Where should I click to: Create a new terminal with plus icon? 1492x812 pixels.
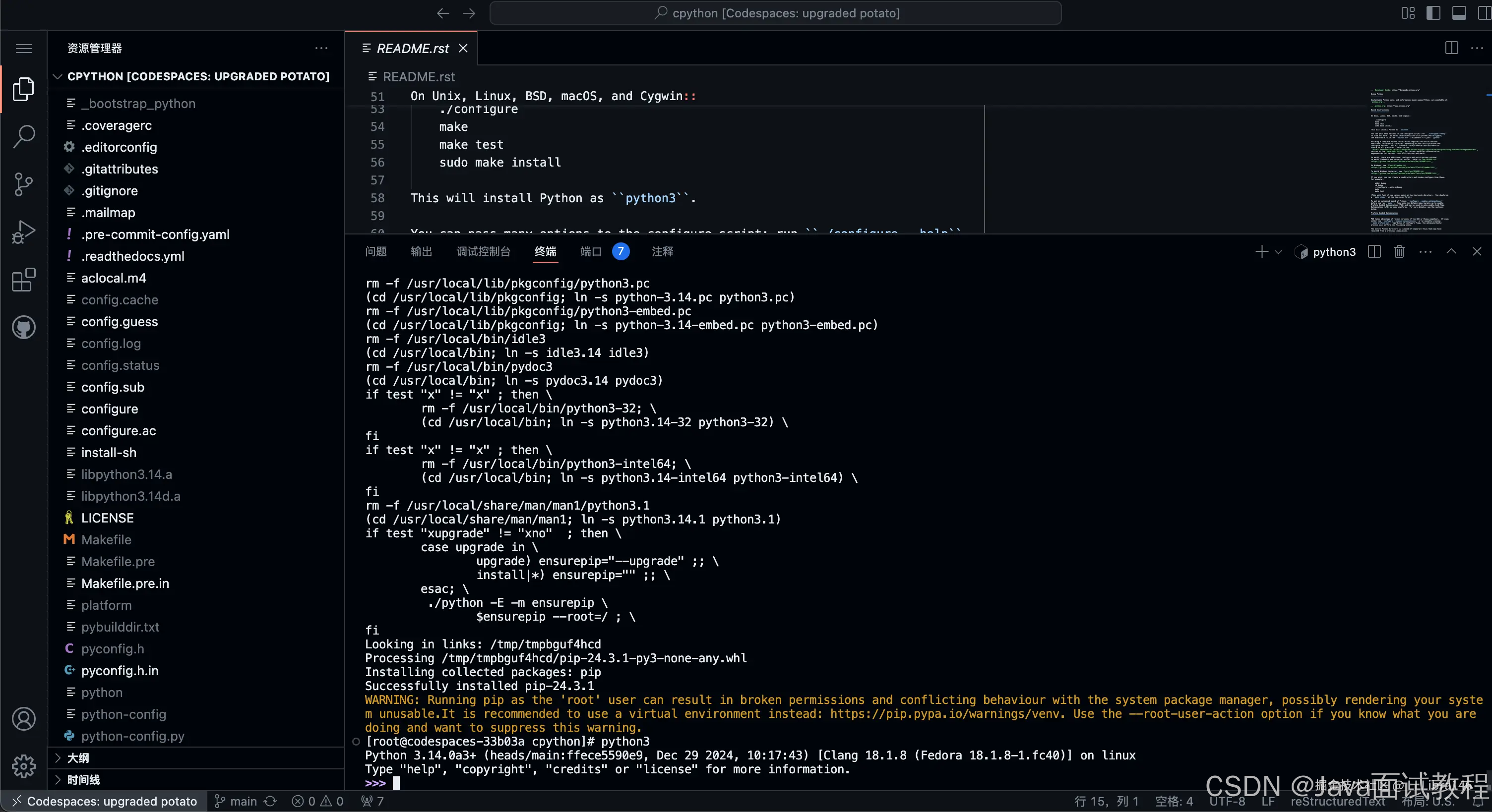pos(1261,252)
